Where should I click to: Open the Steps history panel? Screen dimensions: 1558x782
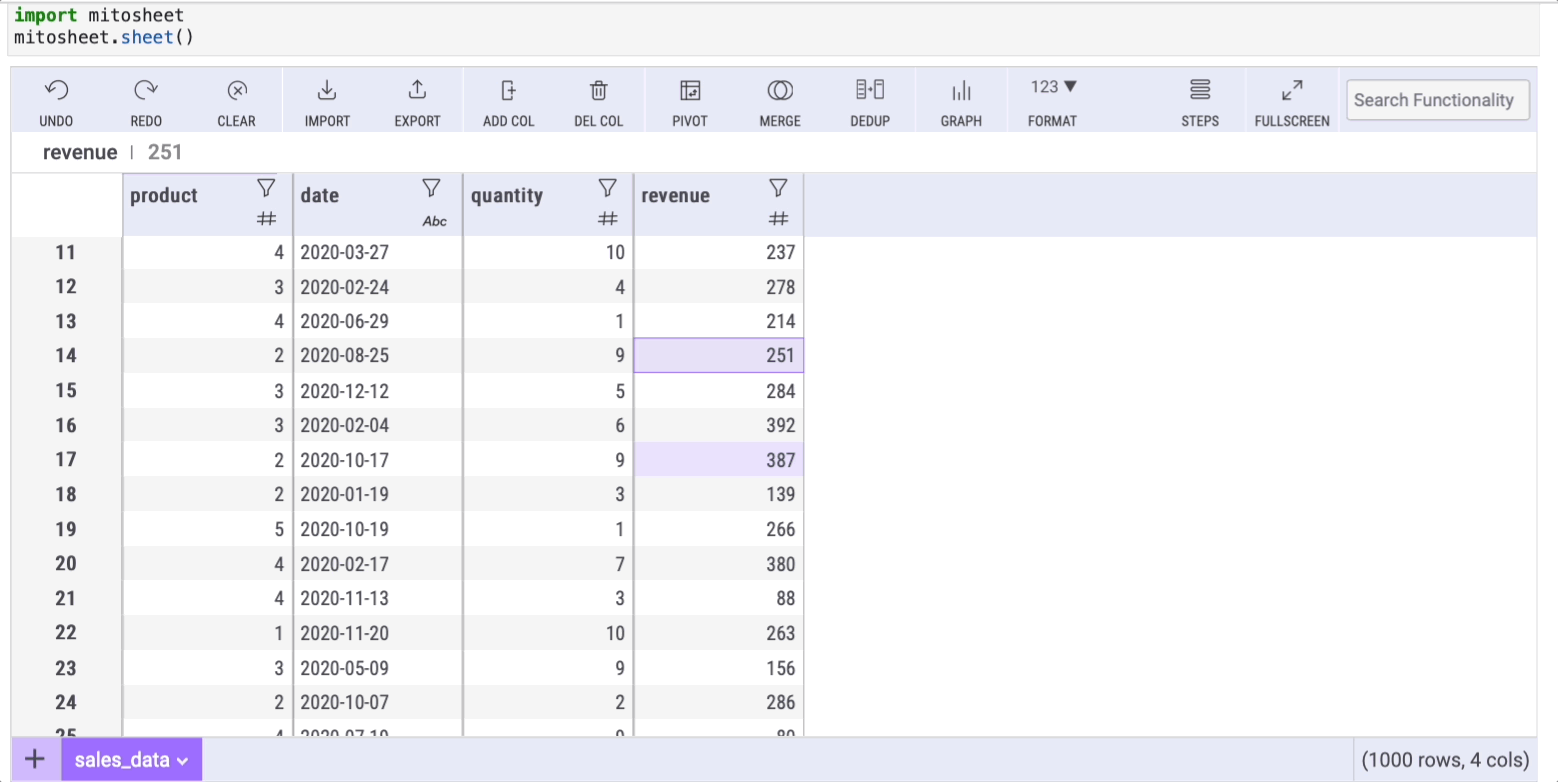(x=1200, y=91)
